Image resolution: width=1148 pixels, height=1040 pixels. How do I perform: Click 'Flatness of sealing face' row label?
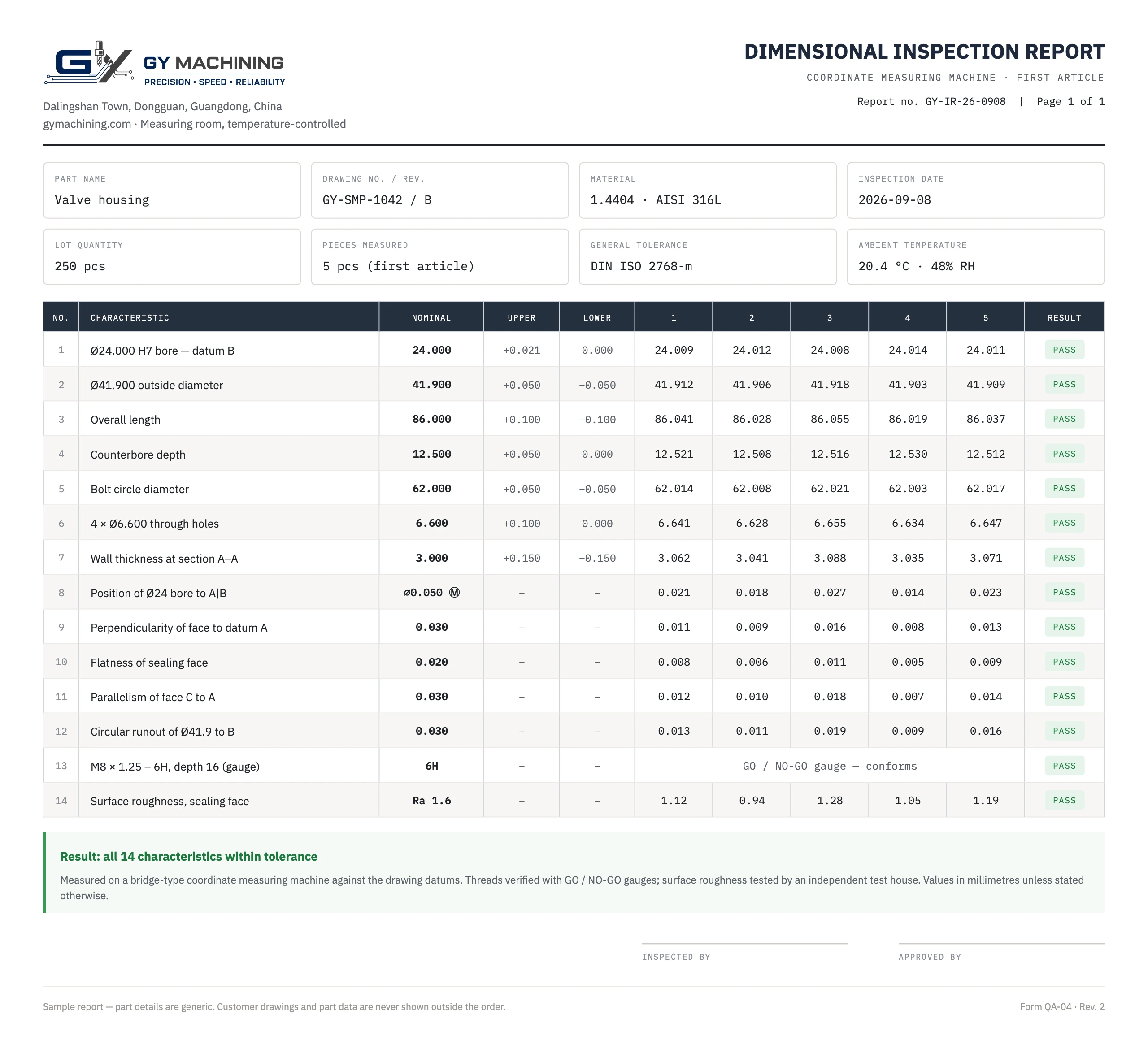tap(149, 663)
